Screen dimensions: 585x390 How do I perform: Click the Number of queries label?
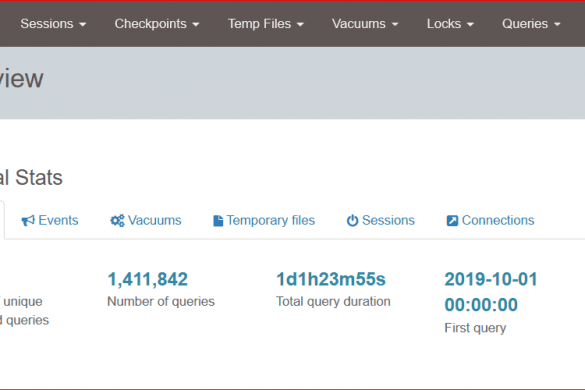point(161,302)
